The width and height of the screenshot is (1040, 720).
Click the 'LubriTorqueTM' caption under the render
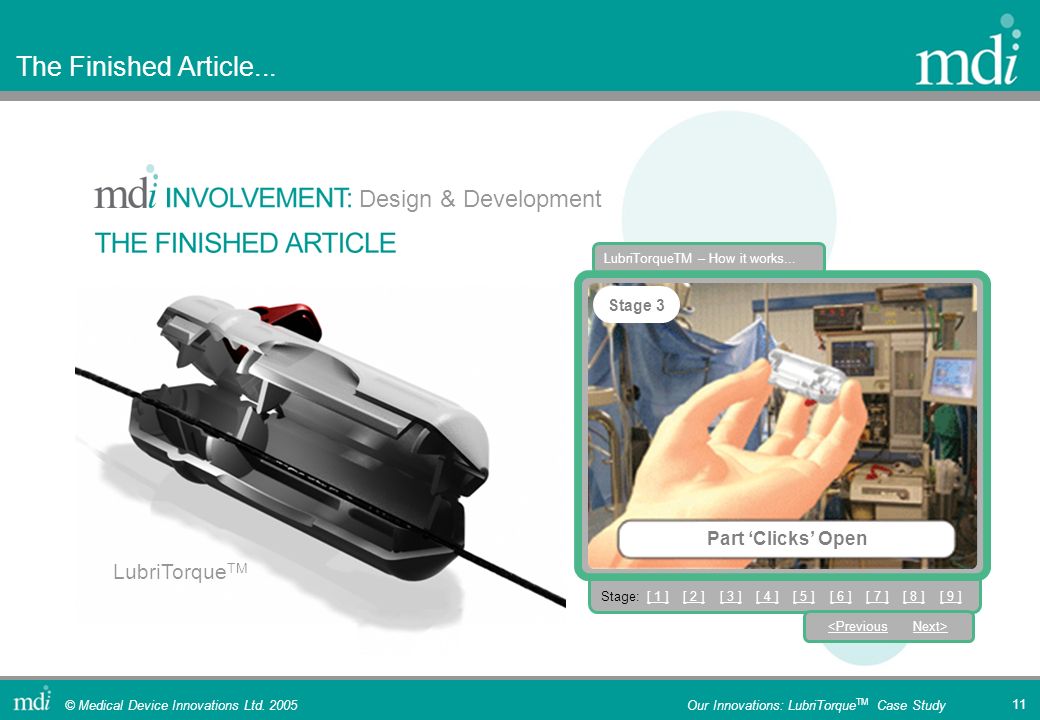pos(180,571)
